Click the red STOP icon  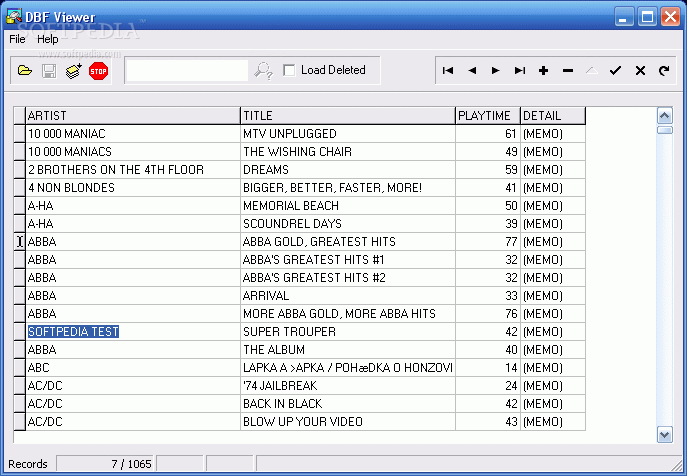point(98,71)
